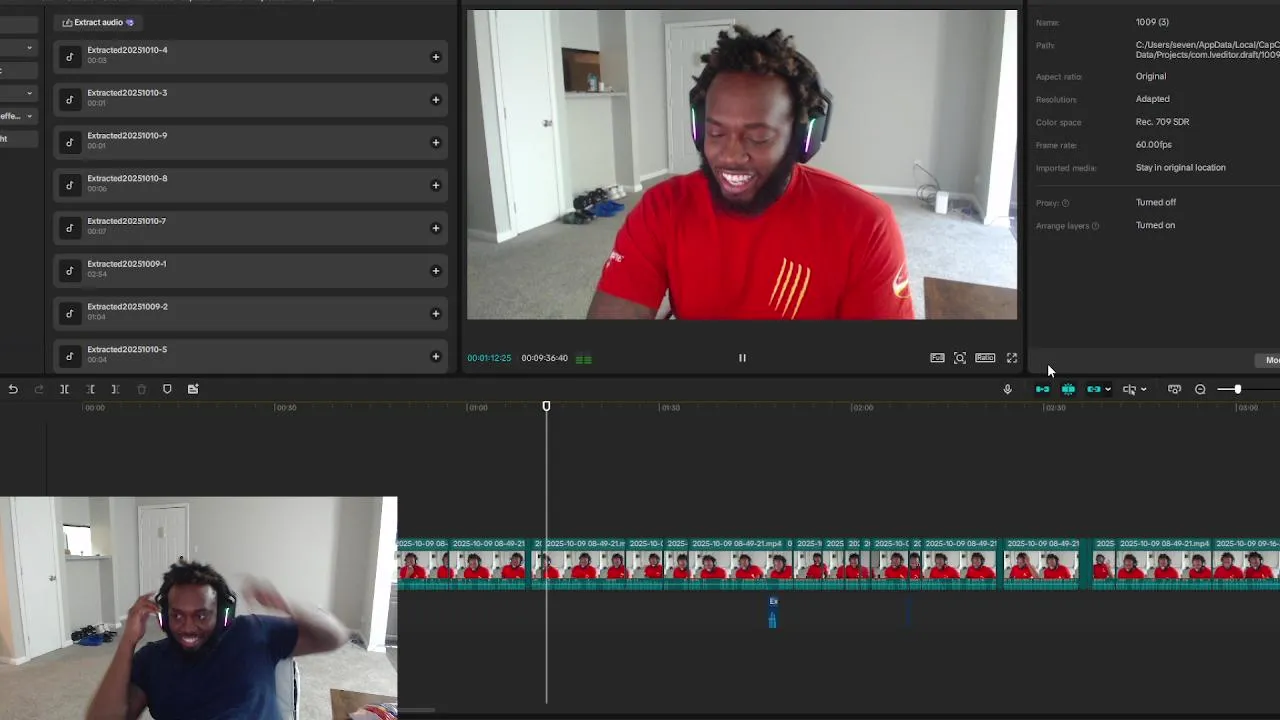1280x720 pixels.
Task: Select the Extracted20251009-2 audio item
Action: tap(250, 313)
